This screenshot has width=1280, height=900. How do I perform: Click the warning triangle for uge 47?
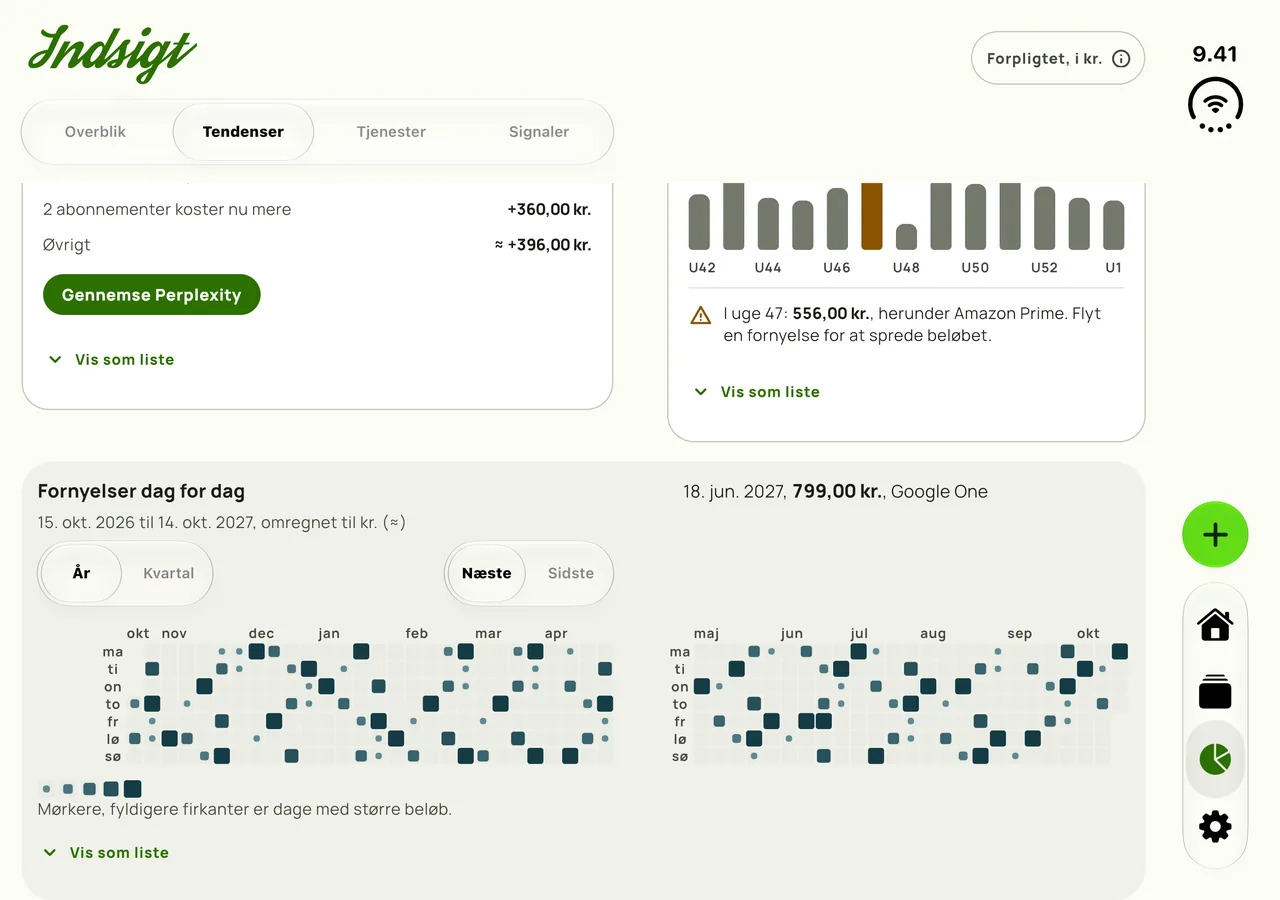701,315
